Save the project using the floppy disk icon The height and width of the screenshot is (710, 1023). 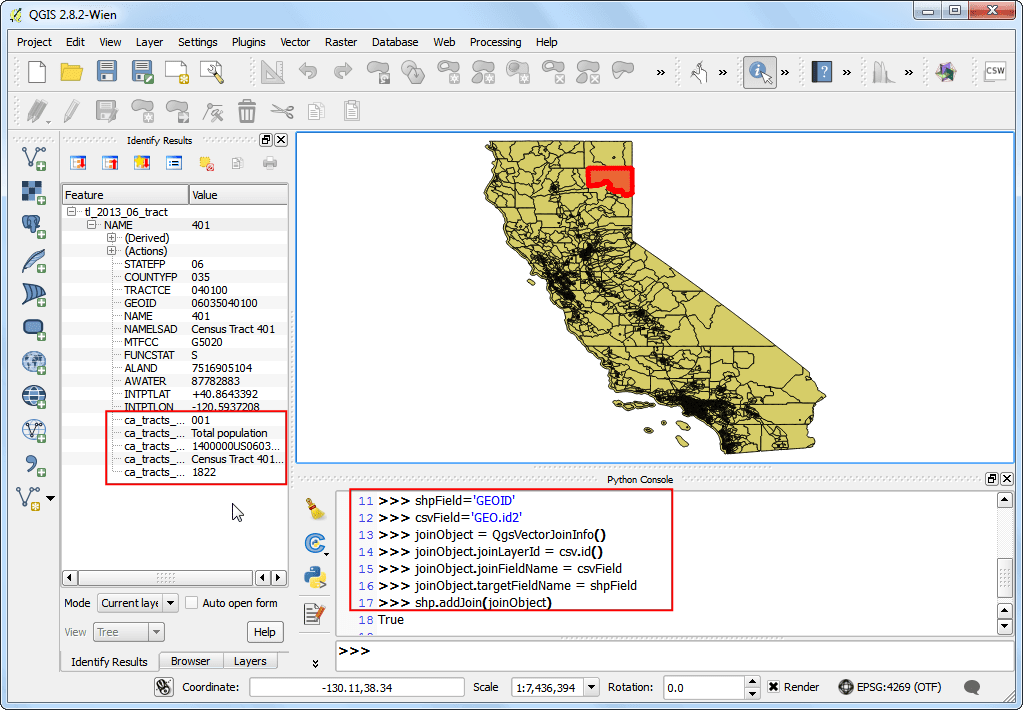pos(106,71)
